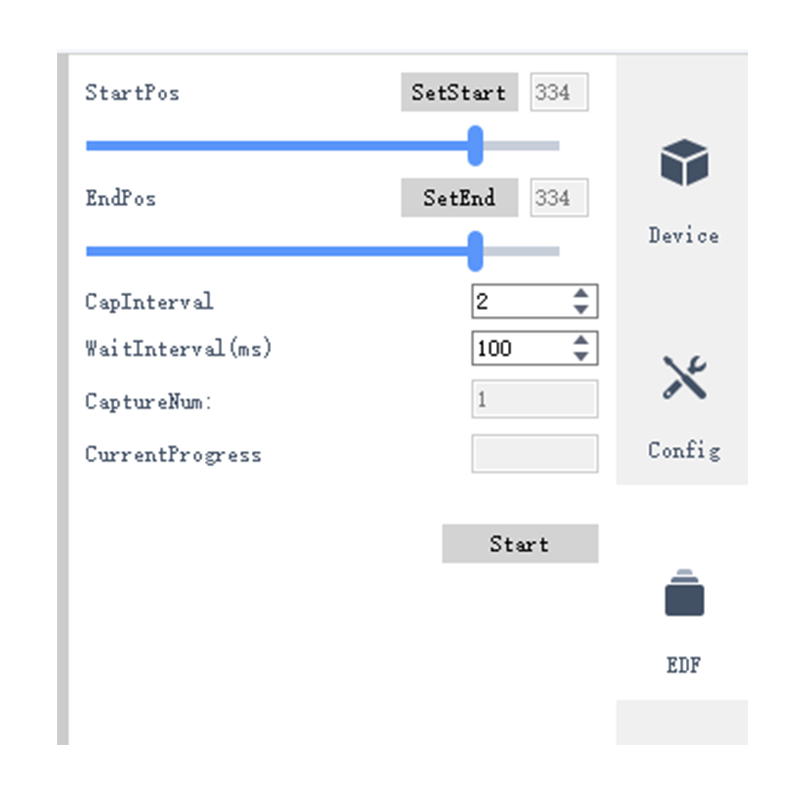Click the StartPos value box
Screen dimensions: 800x800
point(558,93)
